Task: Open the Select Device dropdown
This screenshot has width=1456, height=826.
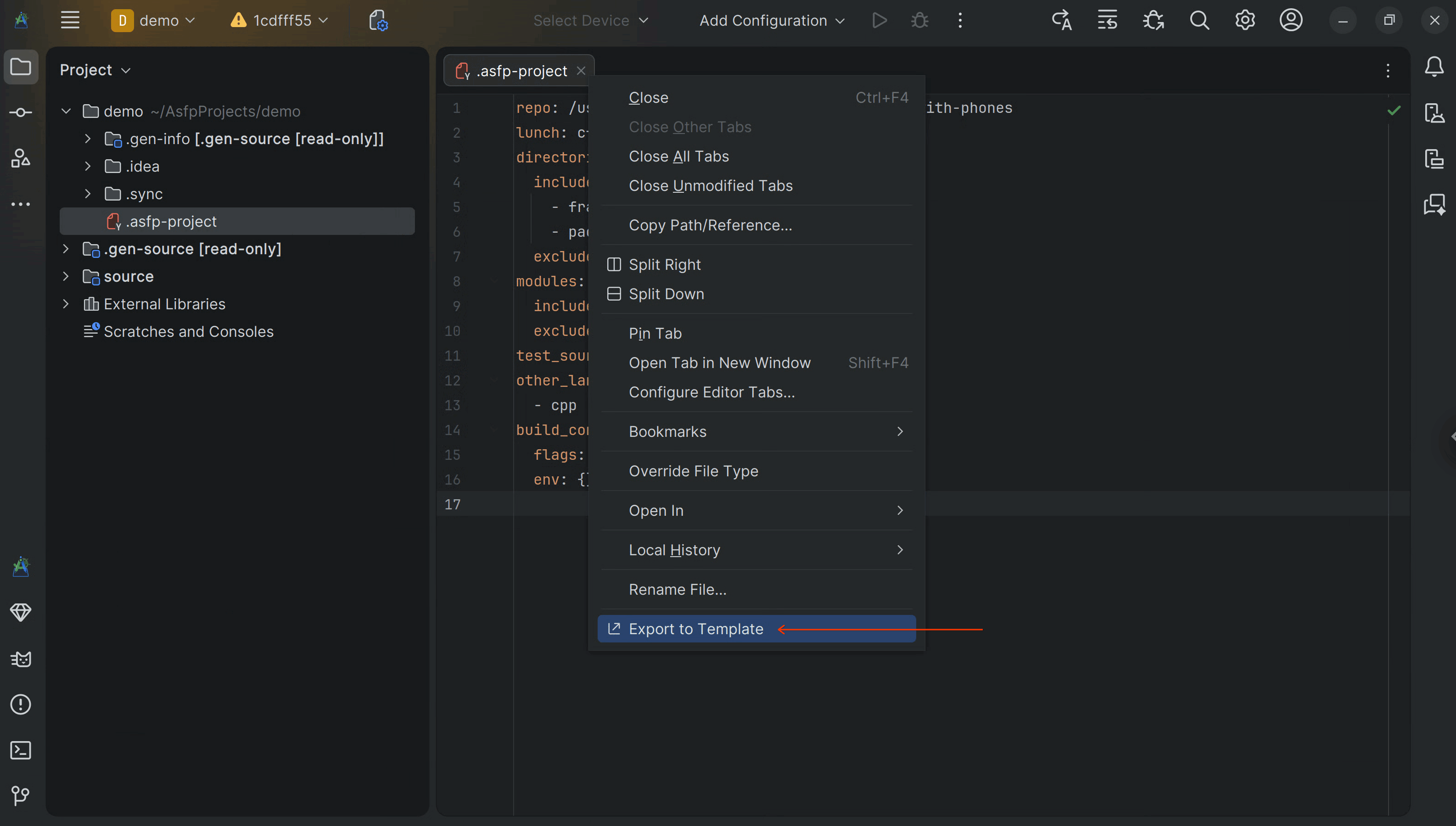Action: coord(591,21)
